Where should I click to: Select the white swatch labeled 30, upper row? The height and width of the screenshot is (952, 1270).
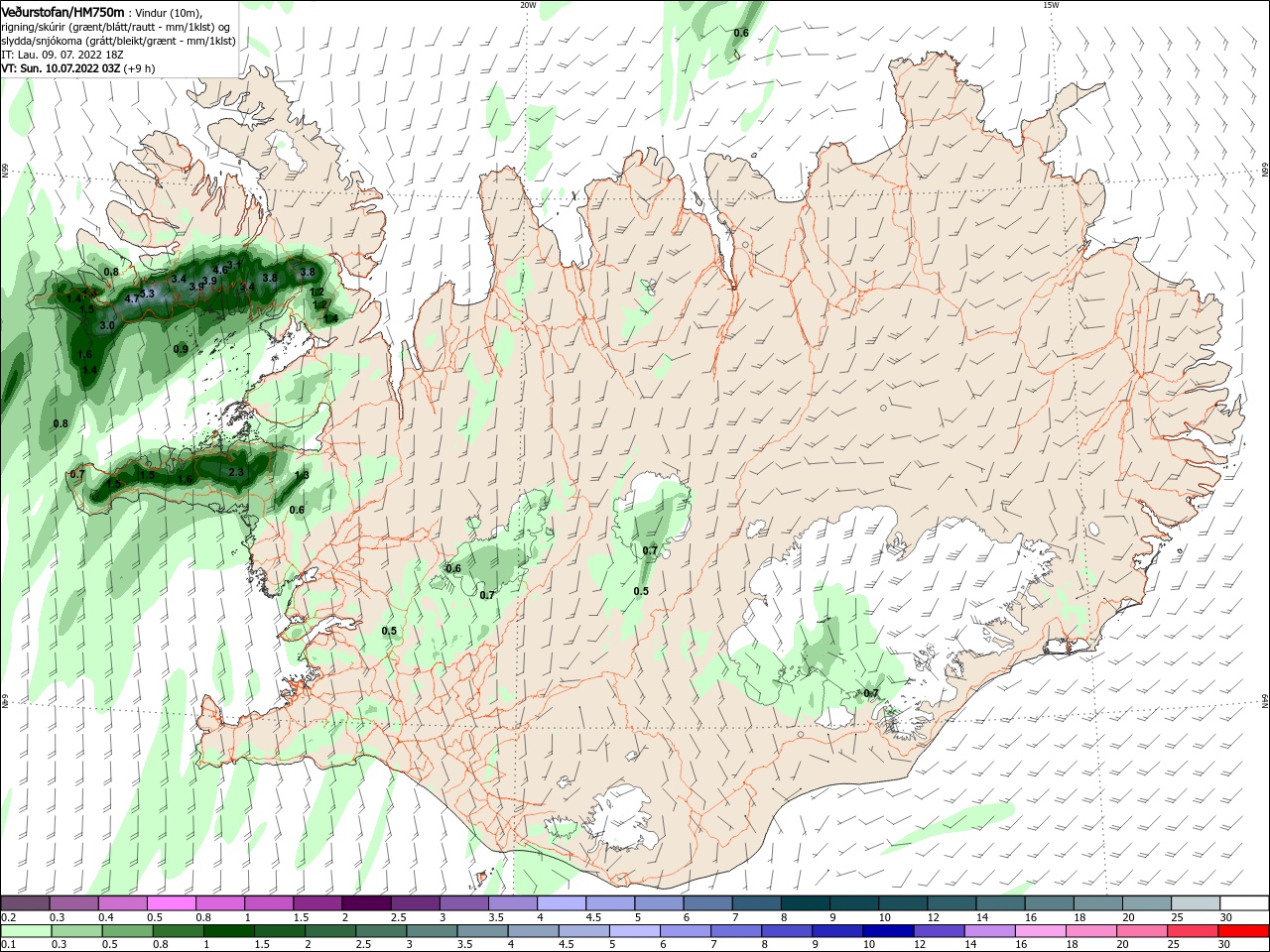pyautogui.click(x=1244, y=903)
